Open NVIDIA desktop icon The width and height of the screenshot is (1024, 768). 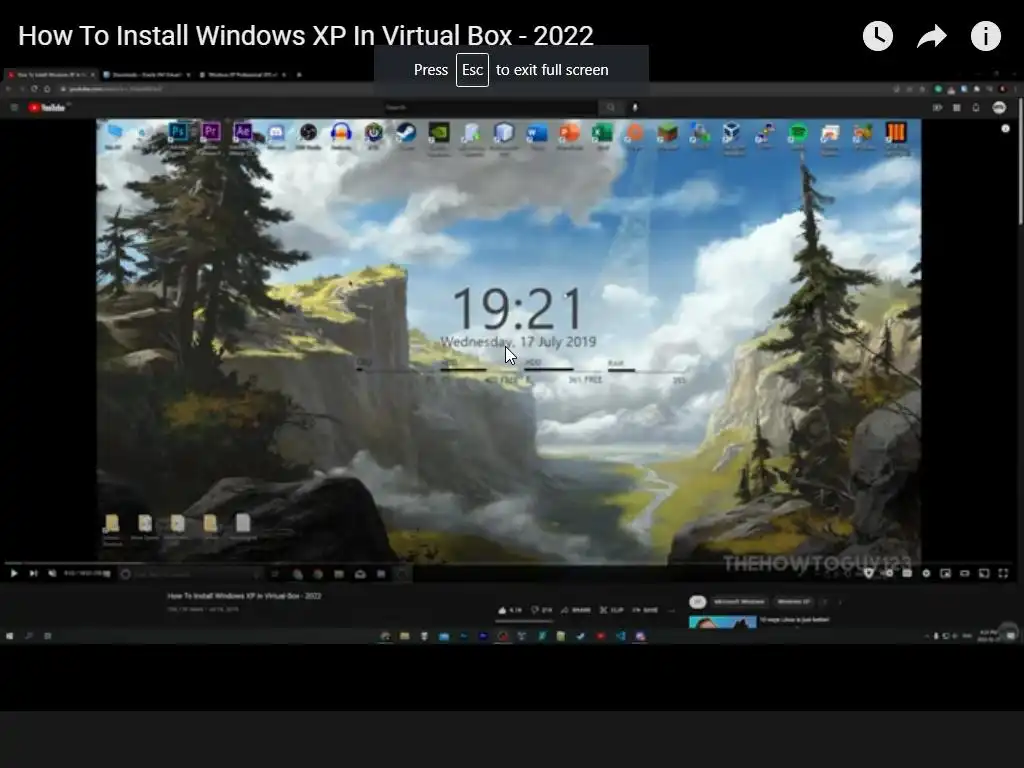click(439, 133)
